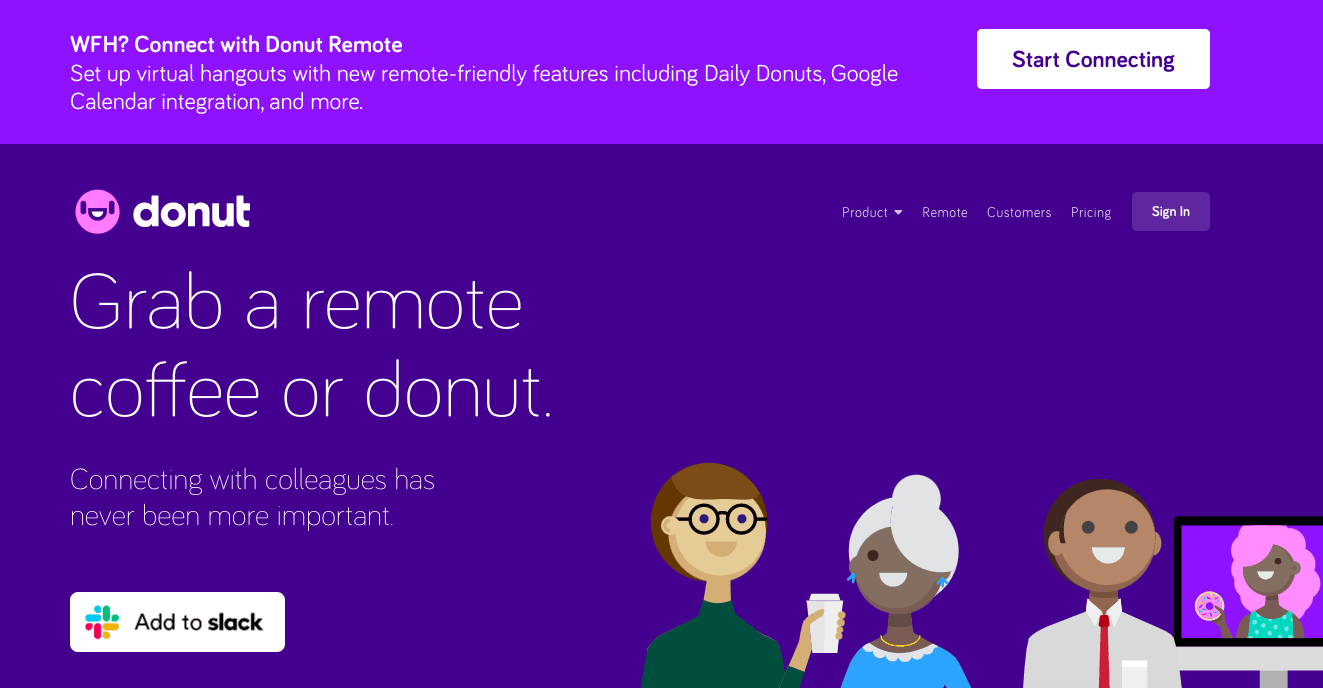Click the donut wordmark text

[x=192, y=211]
